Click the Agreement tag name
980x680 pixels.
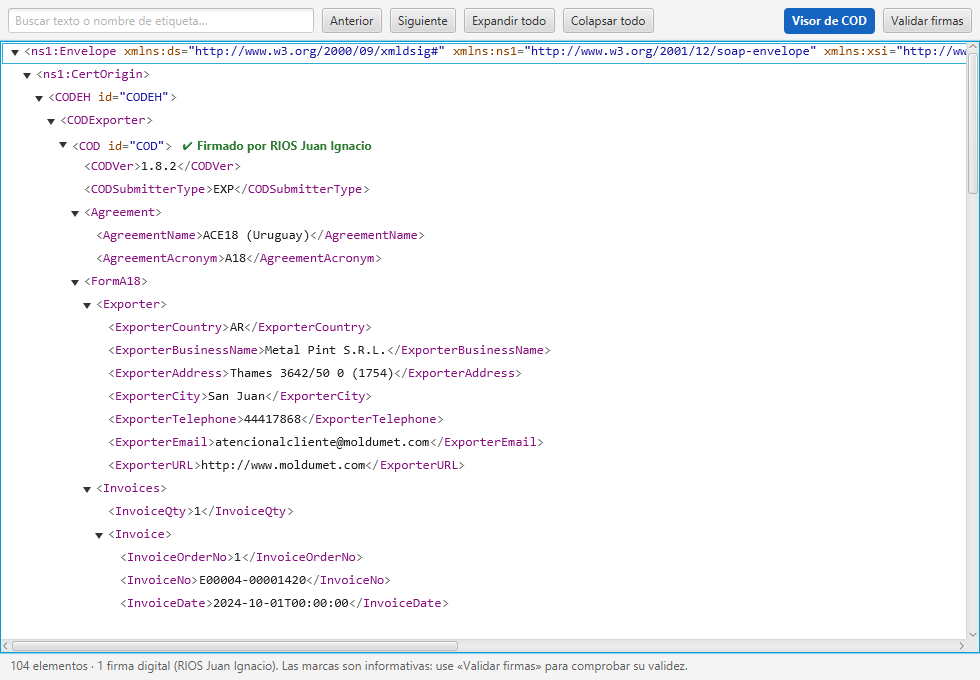(122, 212)
